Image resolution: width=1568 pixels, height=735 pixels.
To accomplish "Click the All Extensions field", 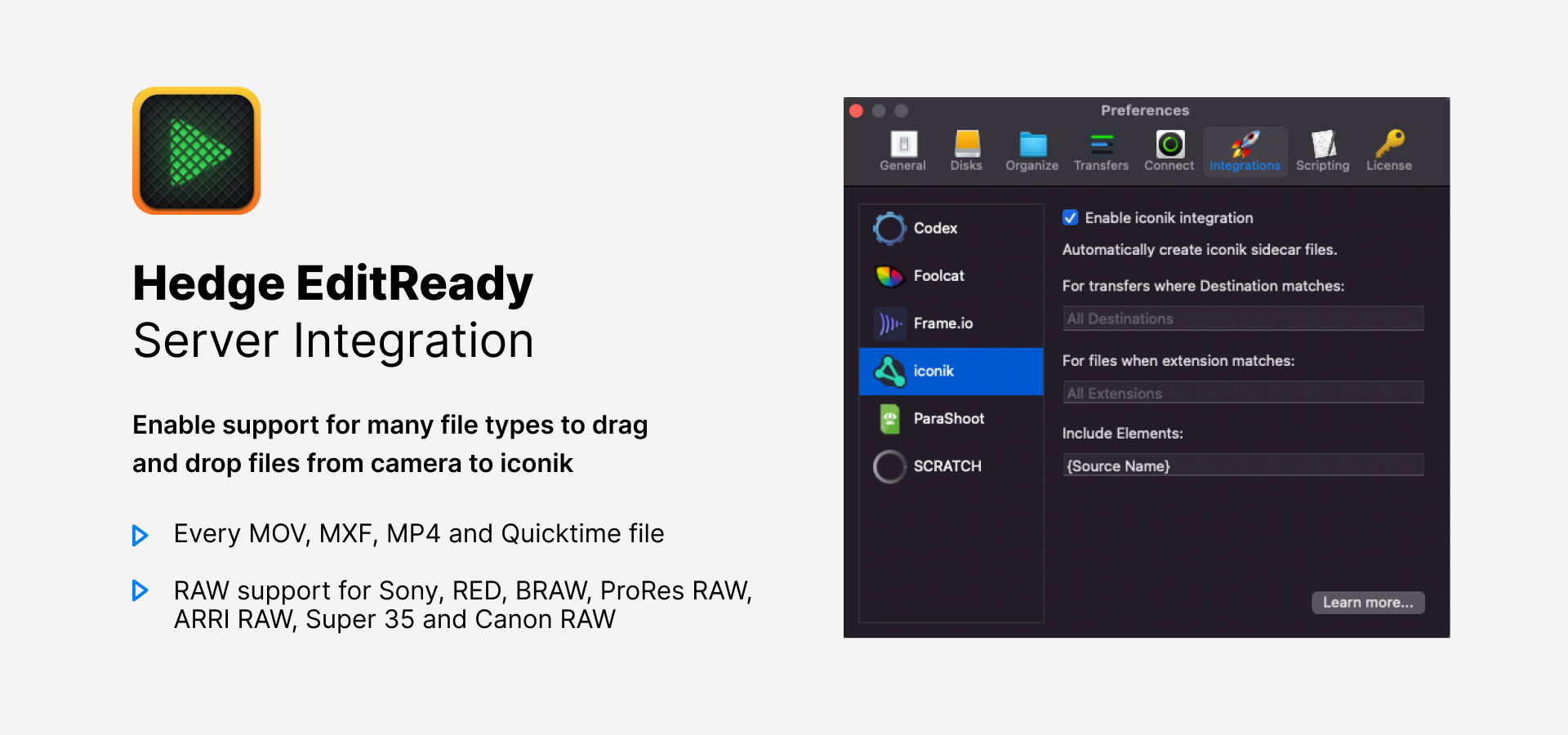I will [x=1242, y=393].
